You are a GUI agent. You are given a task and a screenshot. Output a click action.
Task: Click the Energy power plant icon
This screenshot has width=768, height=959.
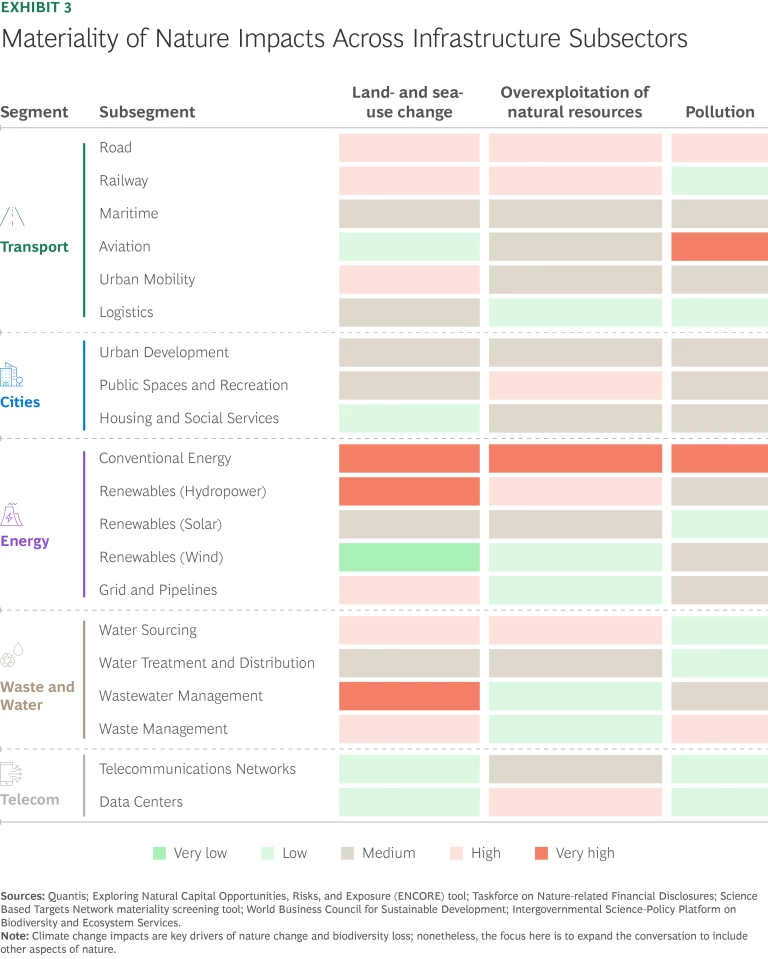point(12,516)
